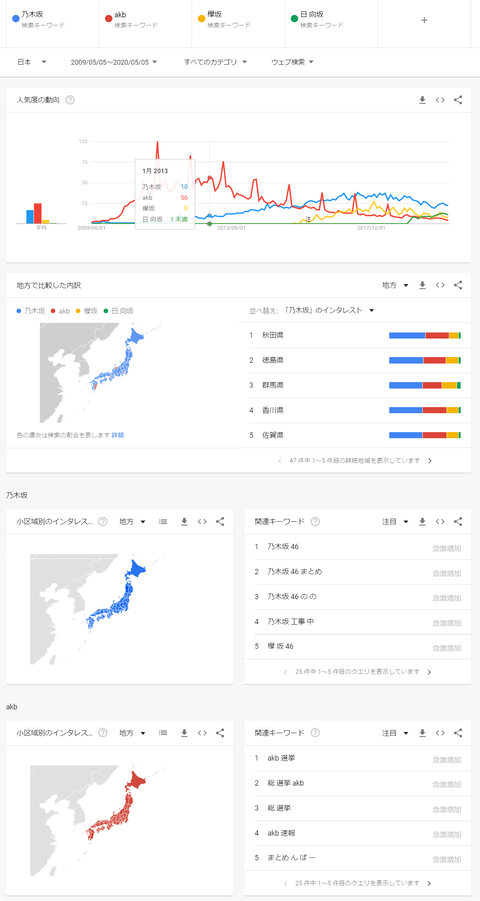Switch akb region map to list view

163,733
